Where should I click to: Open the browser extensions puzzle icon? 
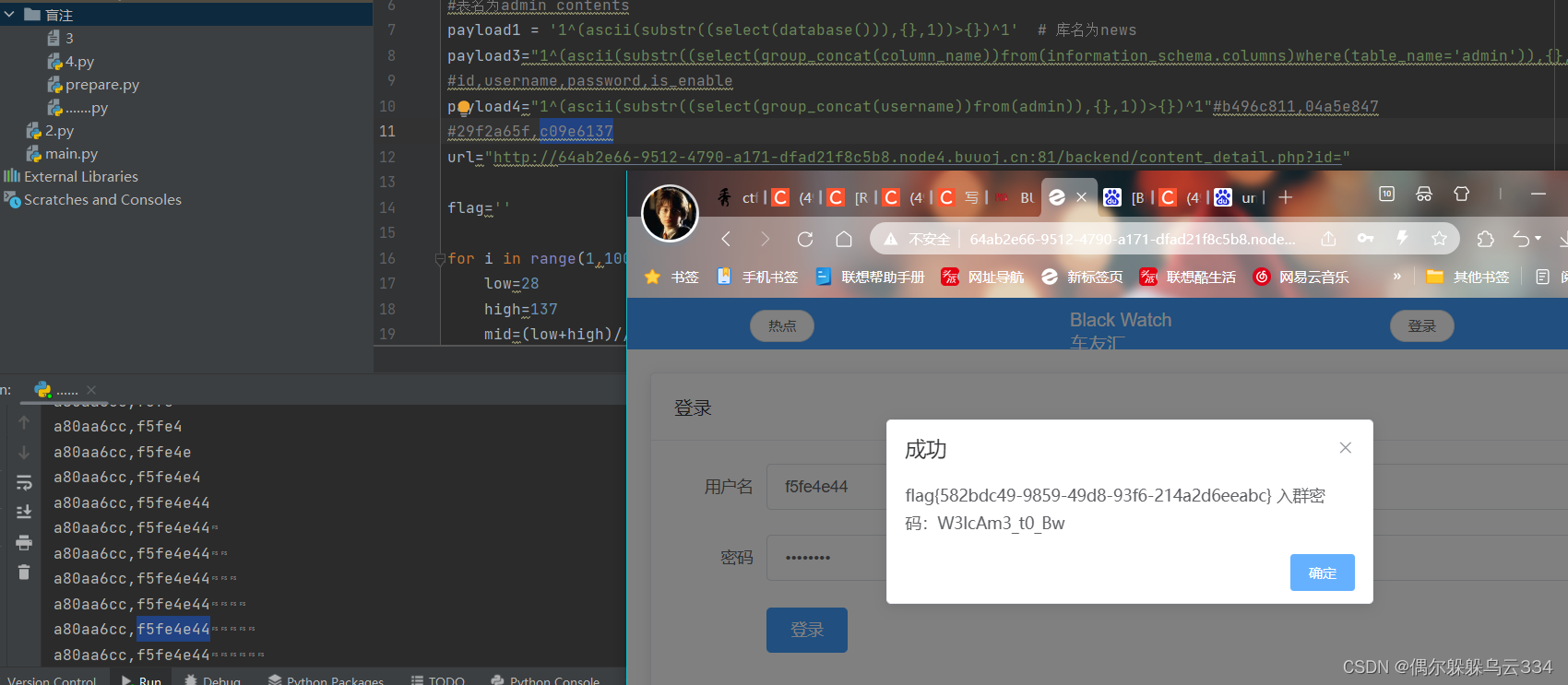click(1485, 239)
